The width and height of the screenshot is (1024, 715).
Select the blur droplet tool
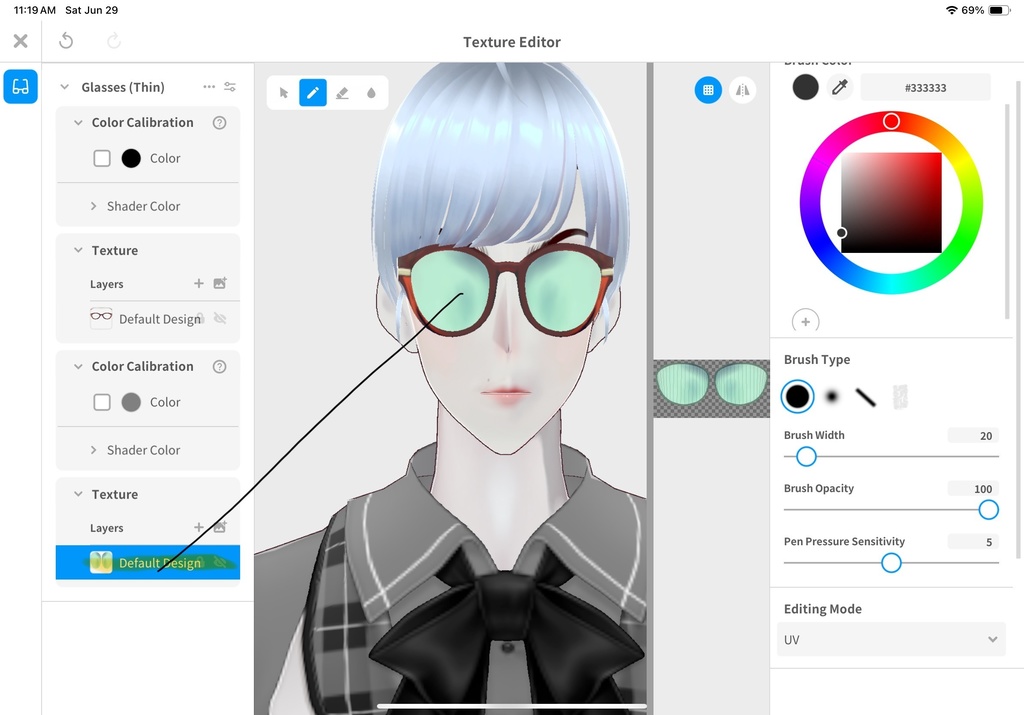[371, 93]
